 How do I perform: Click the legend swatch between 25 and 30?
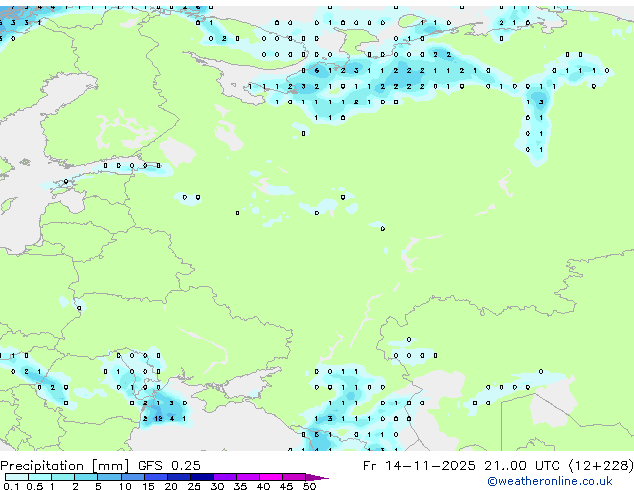[x=201, y=477]
